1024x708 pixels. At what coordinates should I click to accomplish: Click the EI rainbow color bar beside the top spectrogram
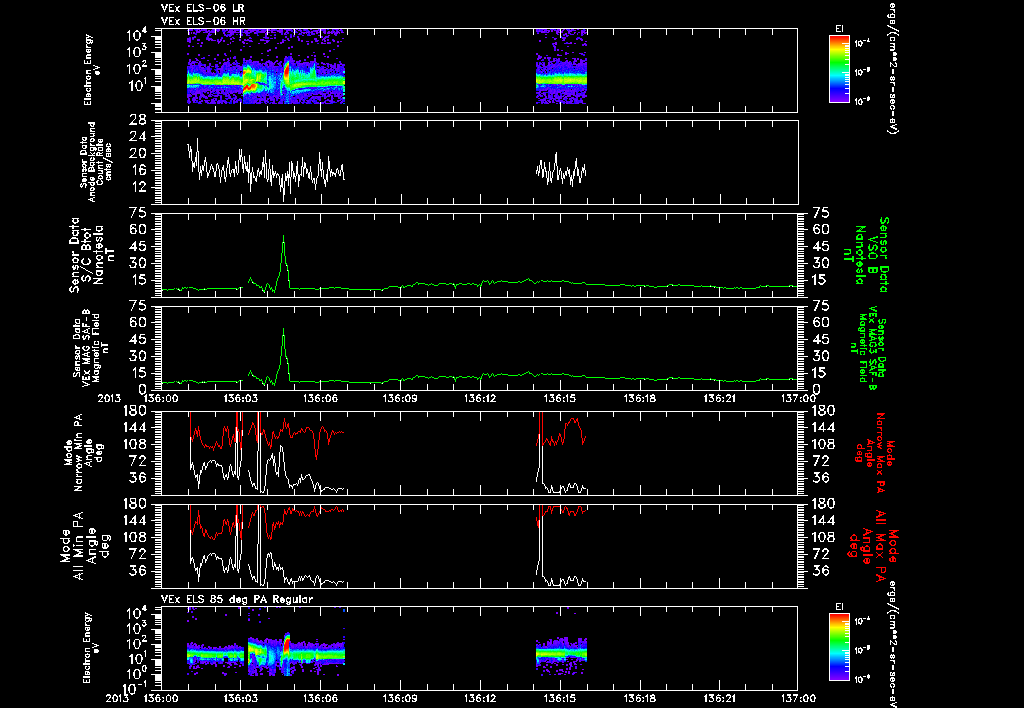pyautogui.click(x=839, y=69)
